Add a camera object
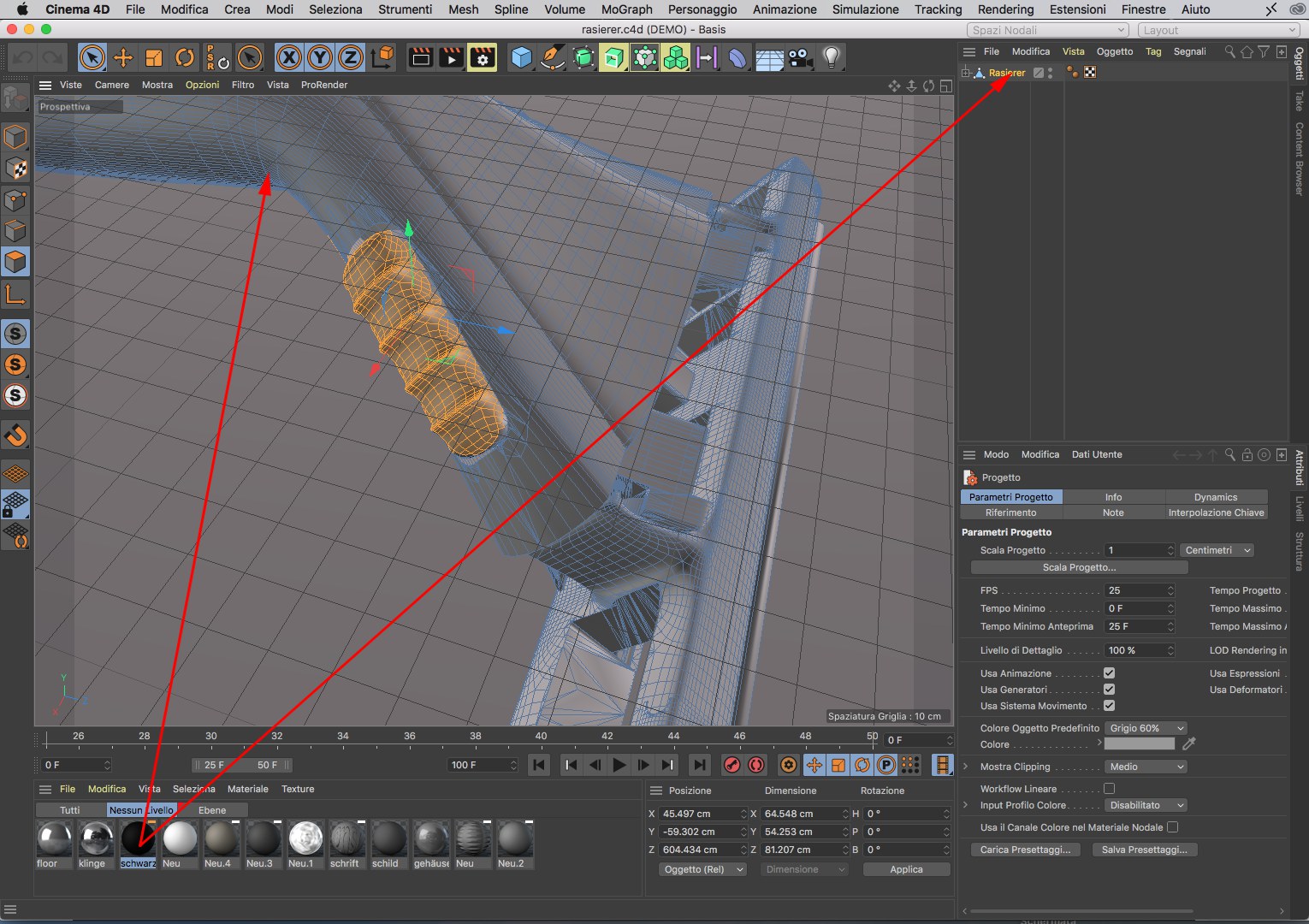 pos(800,58)
